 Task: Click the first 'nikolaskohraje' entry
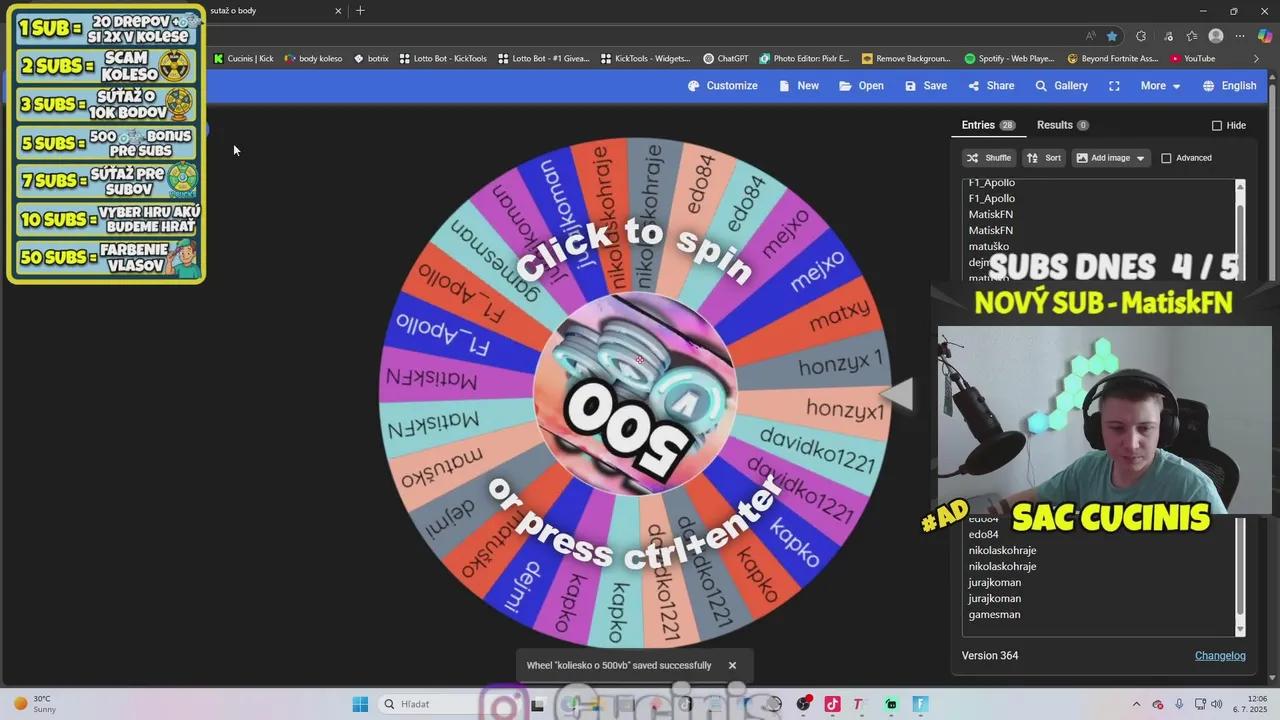pyautogui.click(x=1002, y=551)
